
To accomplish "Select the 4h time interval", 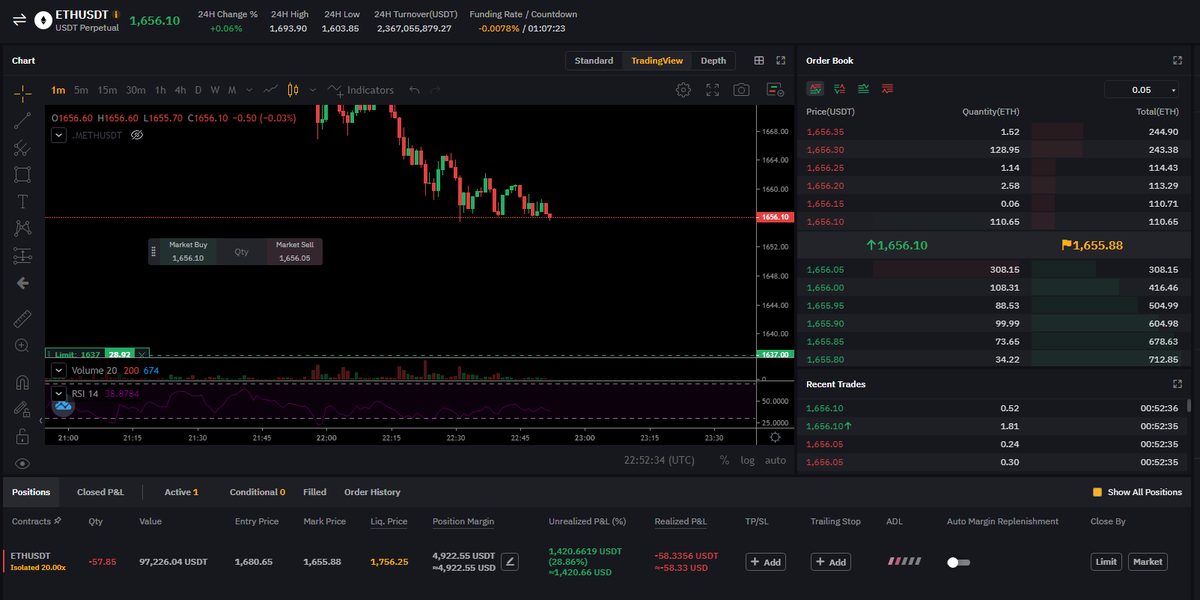I will click(x=180, y=90).
